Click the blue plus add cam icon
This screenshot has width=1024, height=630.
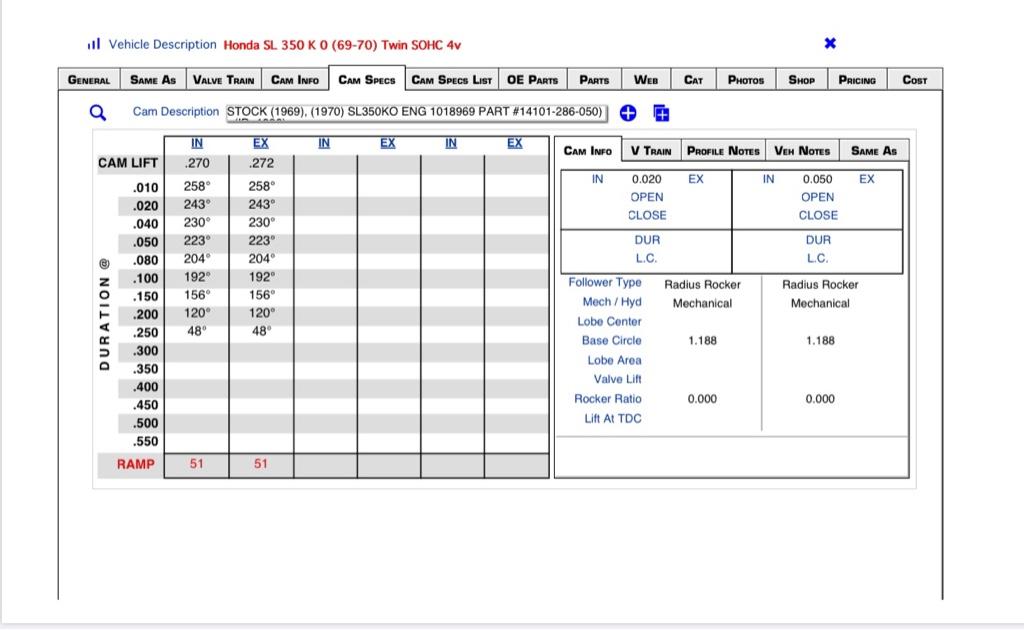(x=628, y=113)
